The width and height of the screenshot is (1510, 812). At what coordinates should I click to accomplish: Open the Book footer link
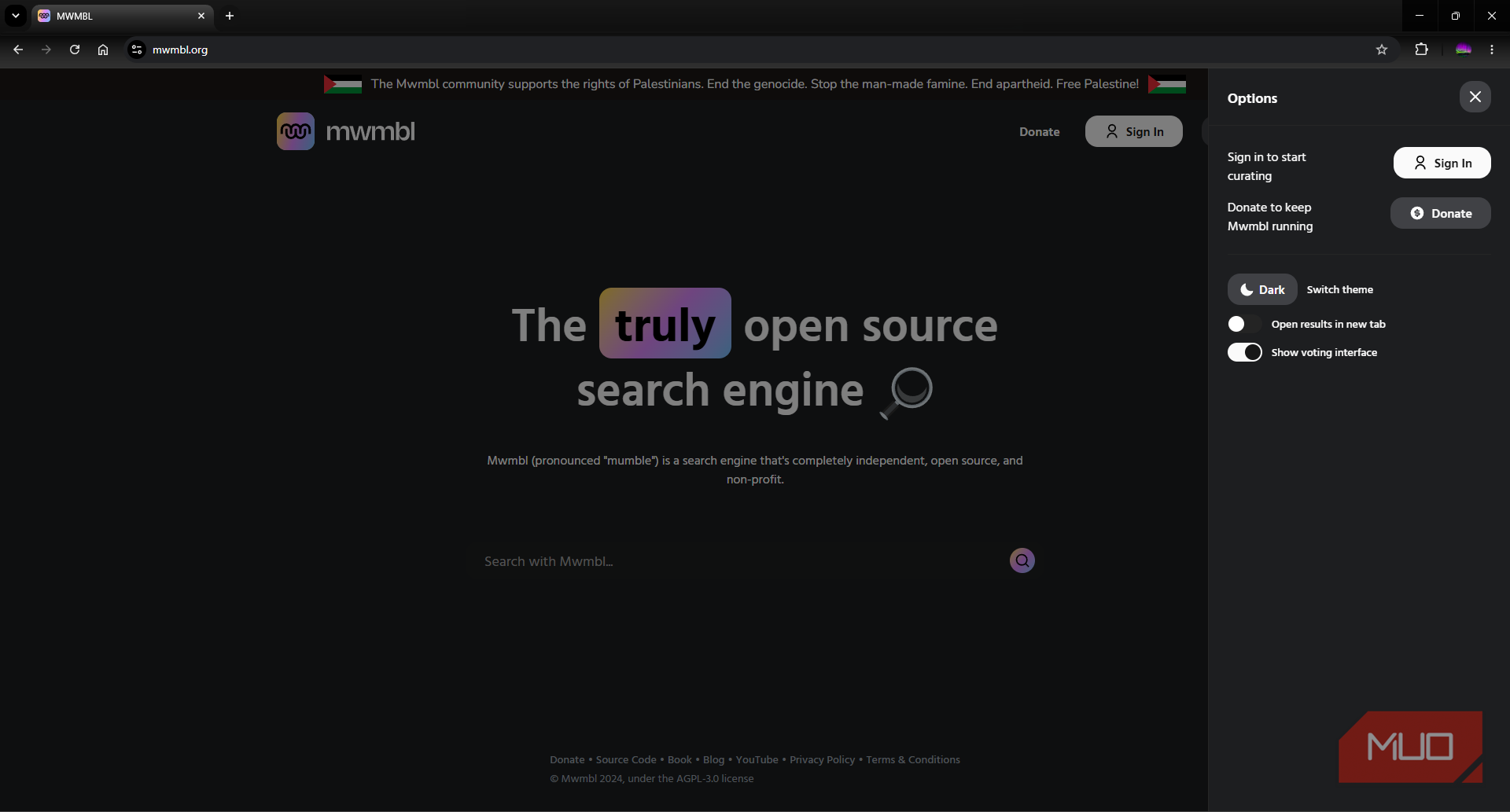[x=679, y=759]
